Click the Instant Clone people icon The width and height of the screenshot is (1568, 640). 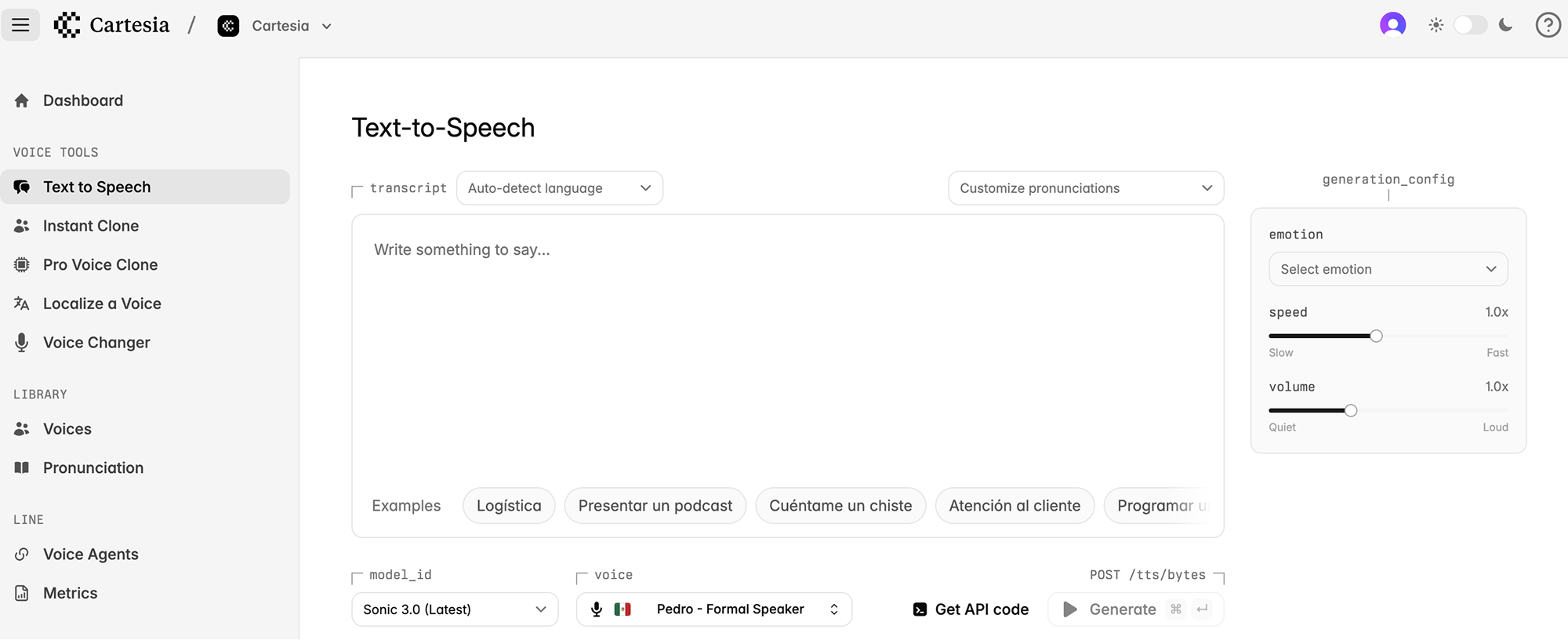(22, 226)
